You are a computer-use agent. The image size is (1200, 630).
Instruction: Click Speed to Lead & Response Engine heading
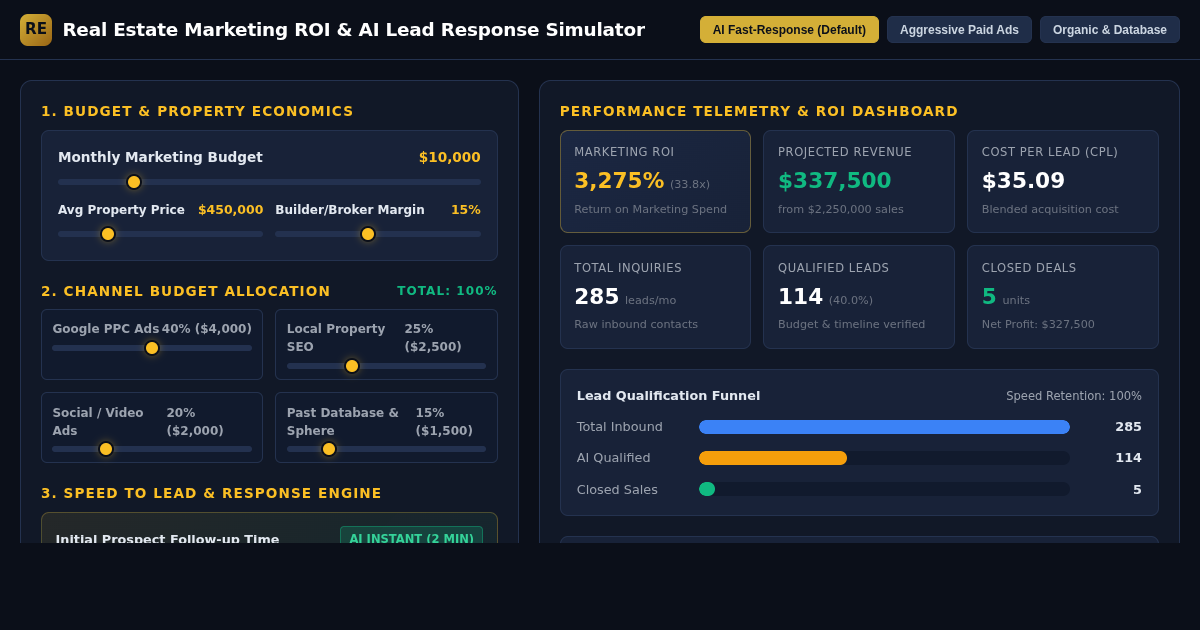click(x=211, y=493)
